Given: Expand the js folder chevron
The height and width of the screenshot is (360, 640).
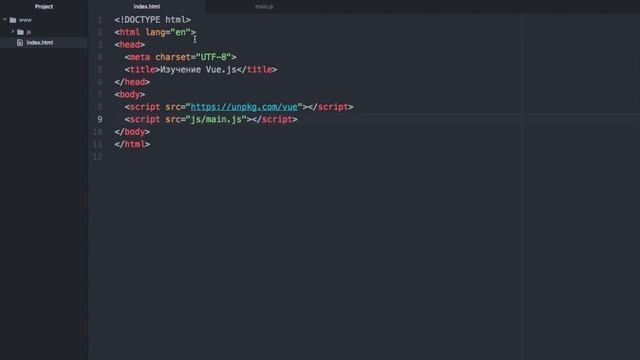Looking at the screenshot, I should 12,31.
